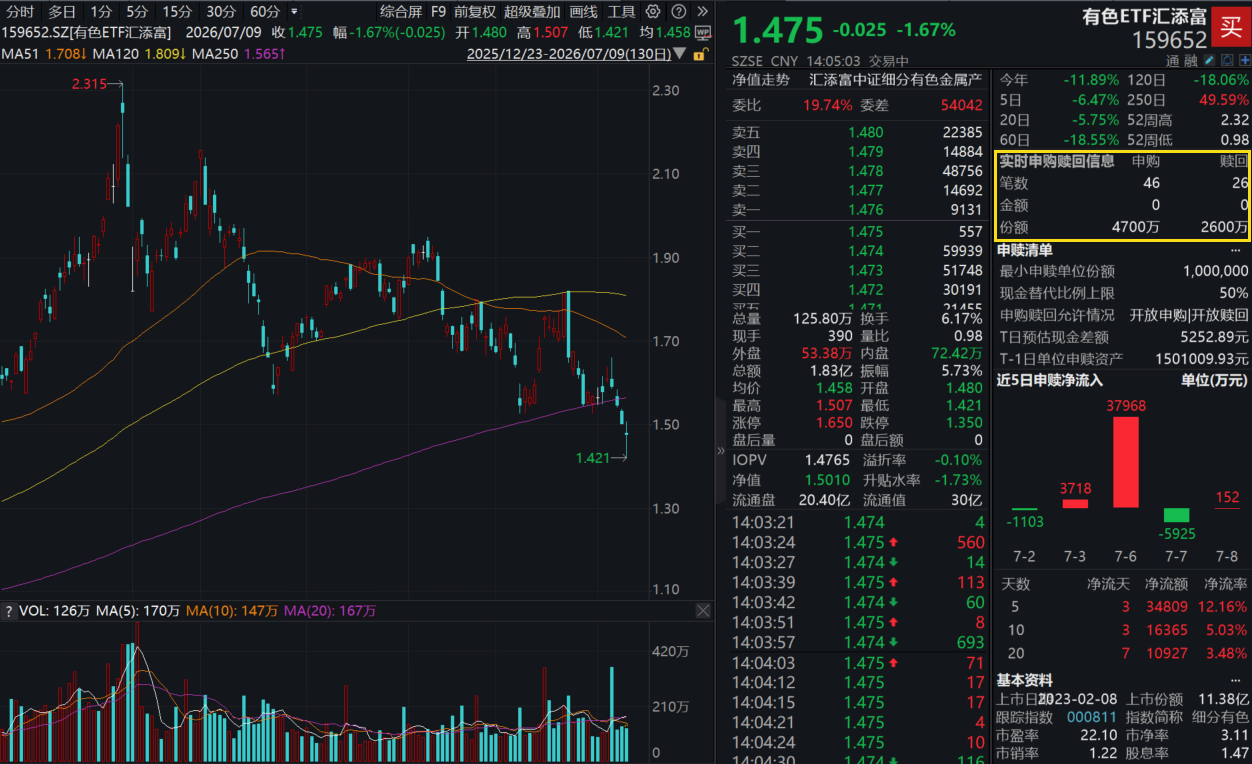1252x764 pixels.
Task: Click the WP monitor icon beside average price
Action: [x=703, y=32]
